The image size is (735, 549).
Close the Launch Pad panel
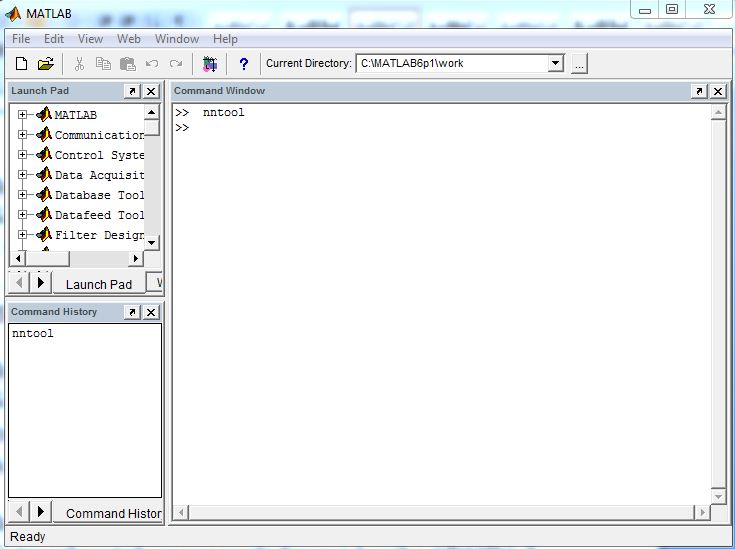coord(151,91)
